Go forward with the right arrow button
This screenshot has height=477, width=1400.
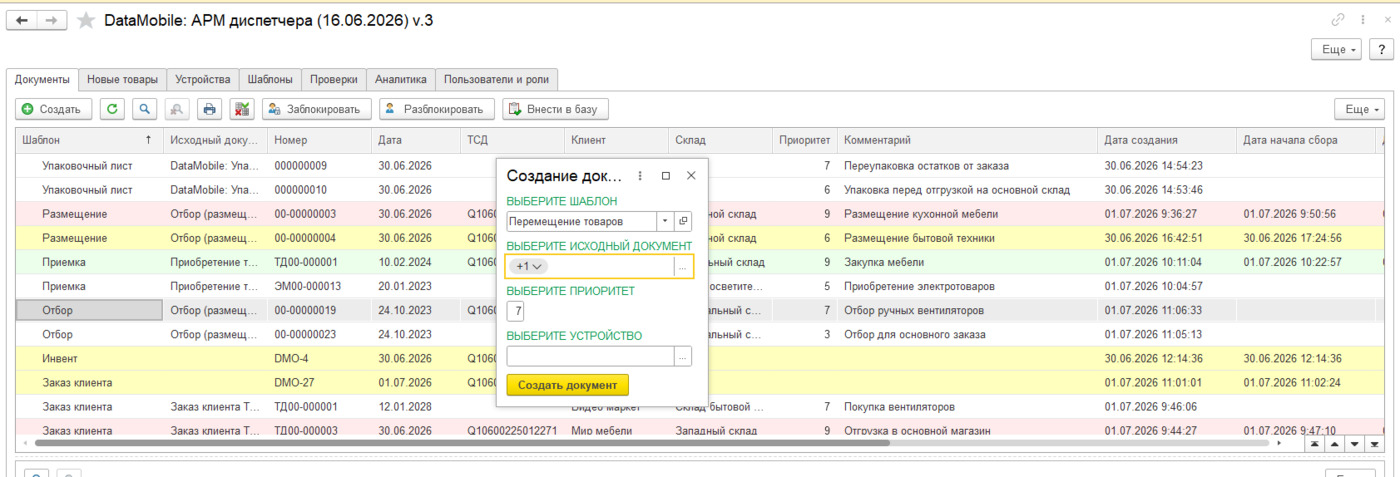52,20
